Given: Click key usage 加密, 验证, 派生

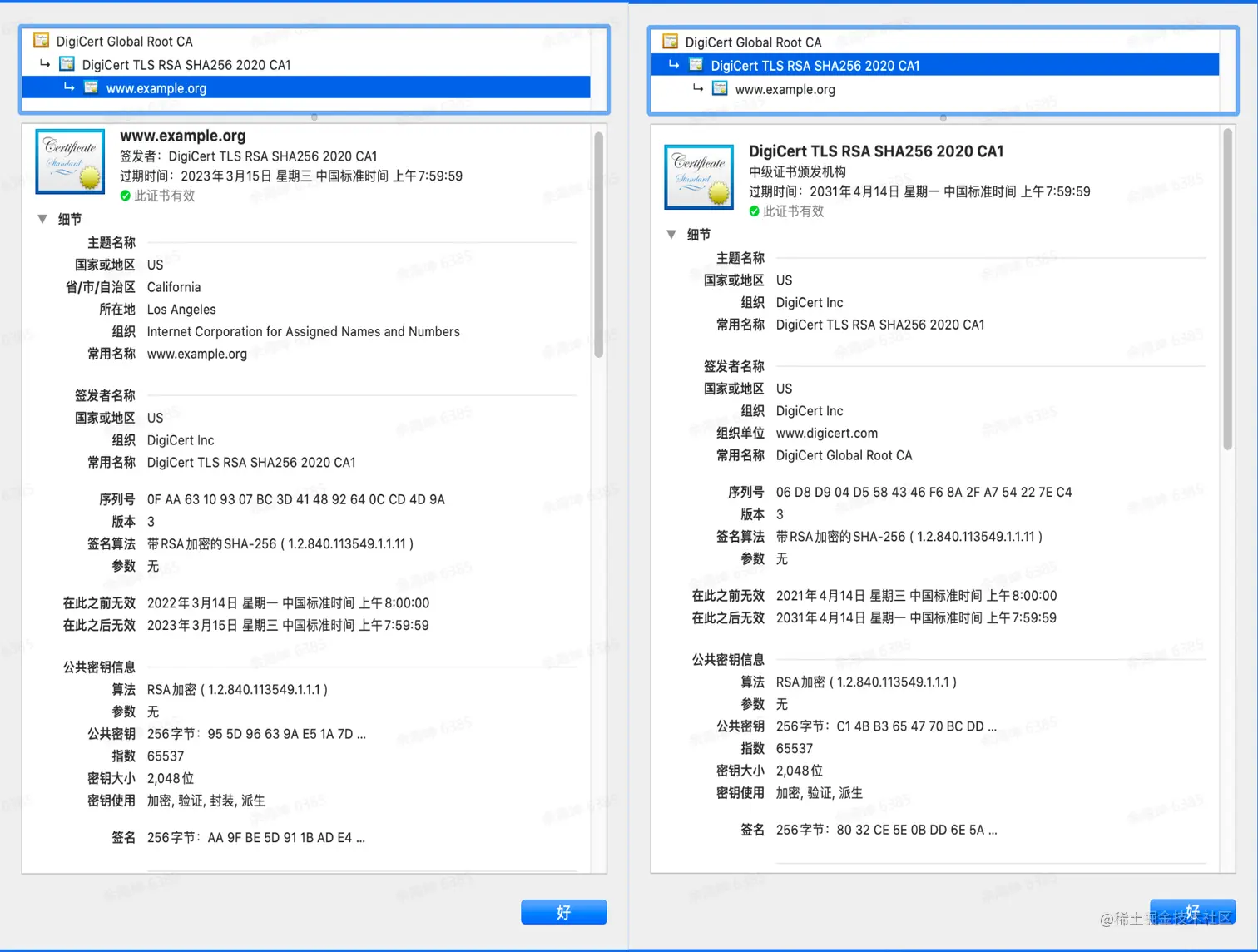Looking at the screenshot, I should (x=820, y=793).
